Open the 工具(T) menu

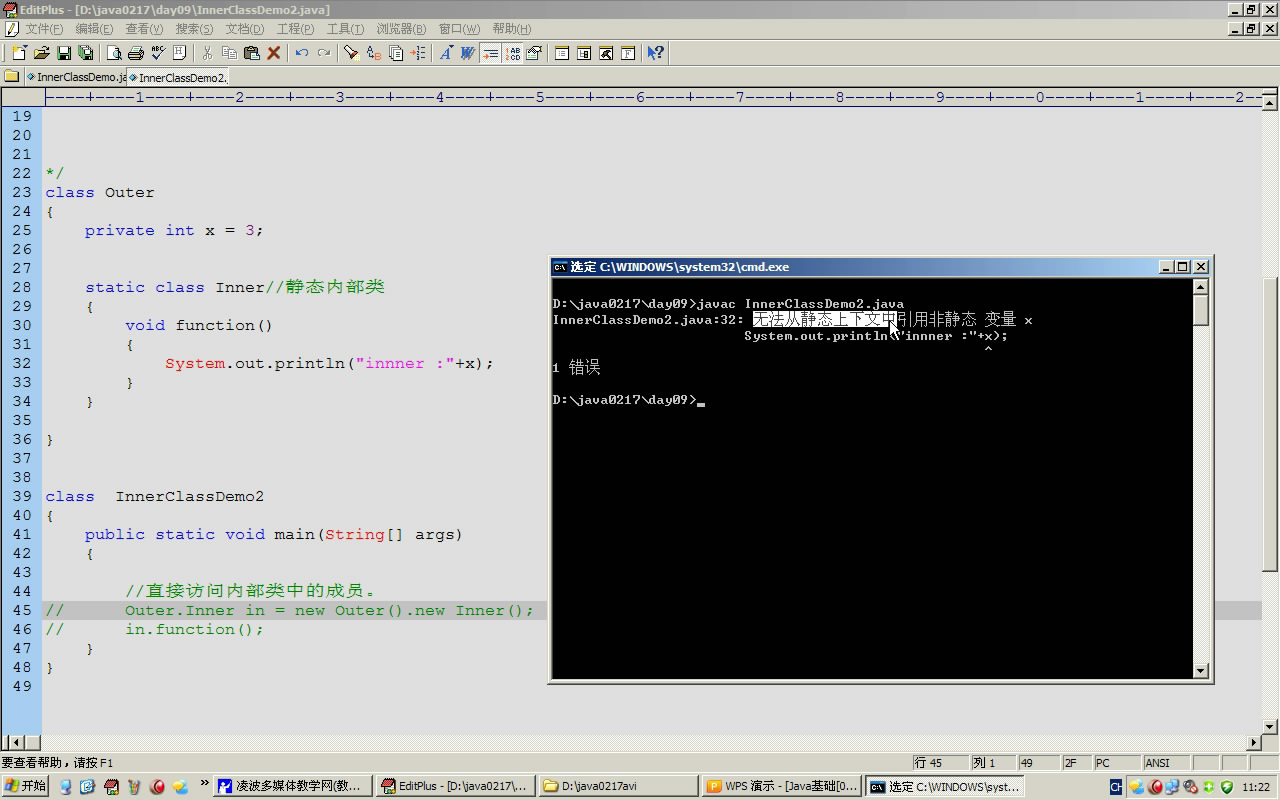point(345,29)
